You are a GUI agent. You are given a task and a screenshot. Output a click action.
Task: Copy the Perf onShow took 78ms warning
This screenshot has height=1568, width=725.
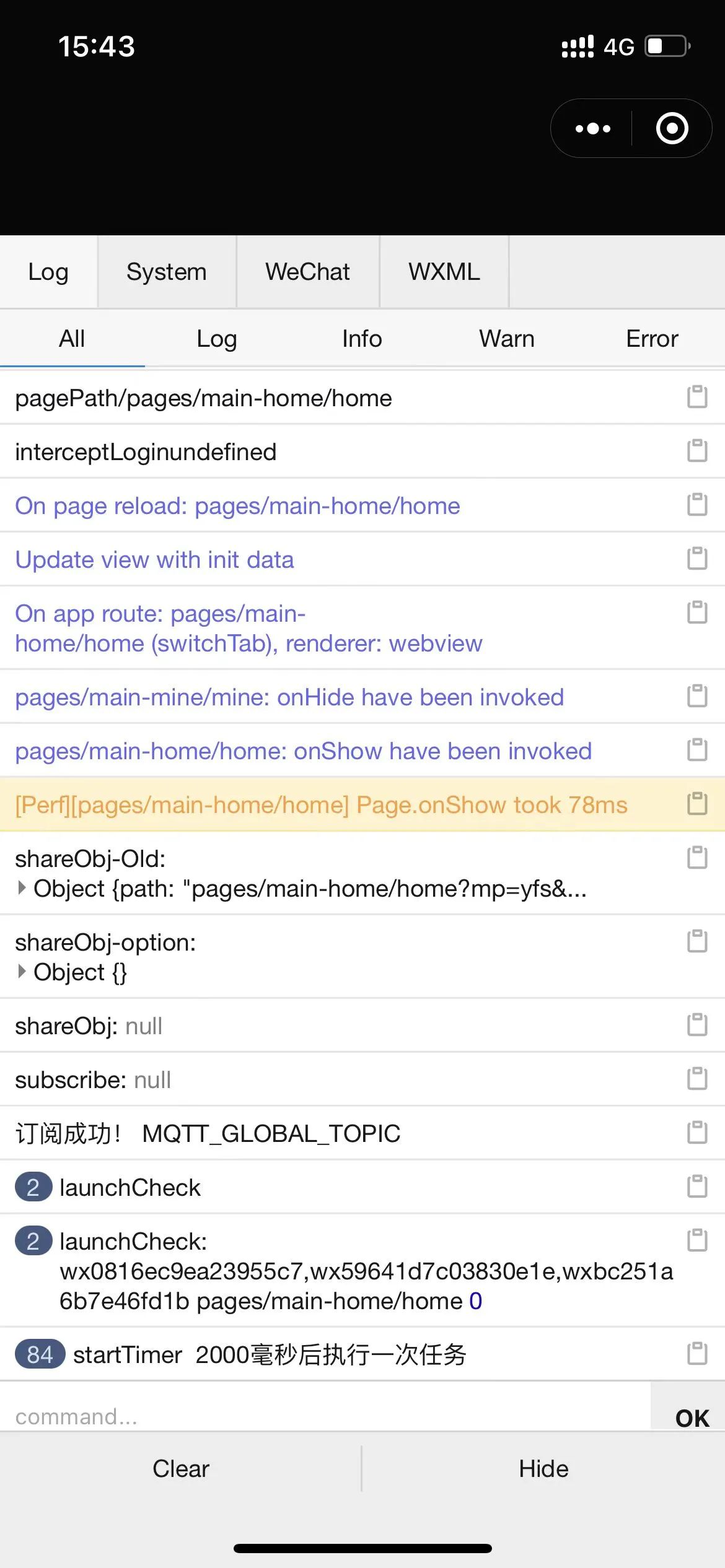click(697, 804)
